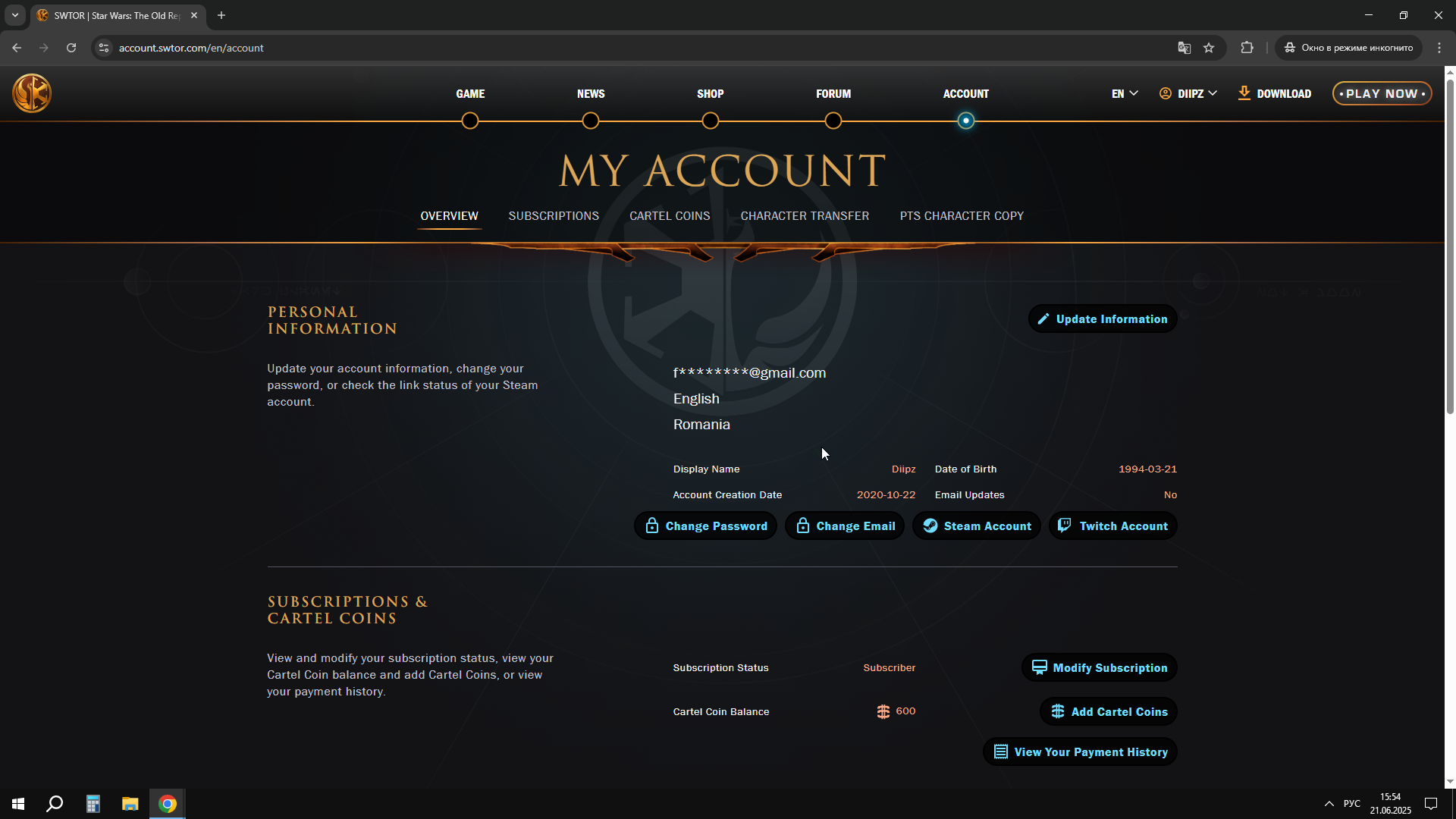The image size is (1456, 819).
Task: Open Change Password with lock icon
Action: pos(705,526)
